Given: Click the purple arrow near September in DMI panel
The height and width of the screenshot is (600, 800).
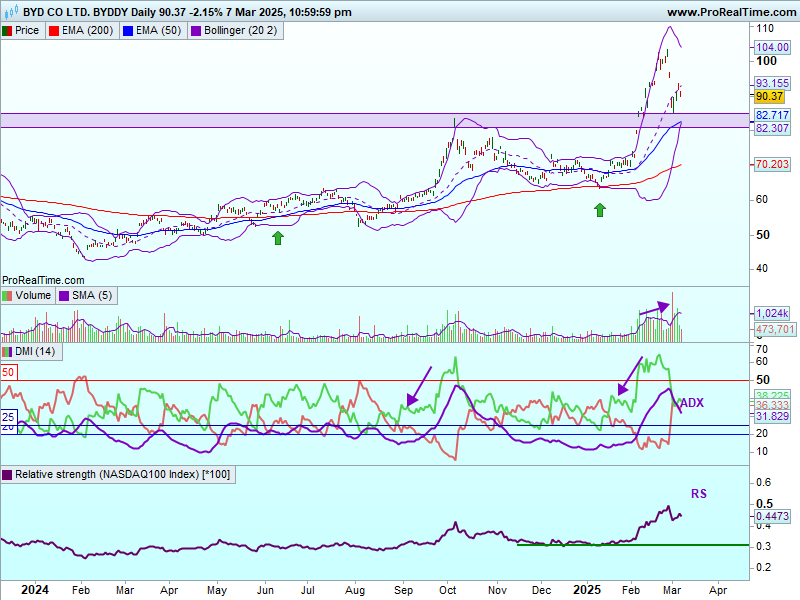Looking at the screenshot, I should [x=420, y=385].
